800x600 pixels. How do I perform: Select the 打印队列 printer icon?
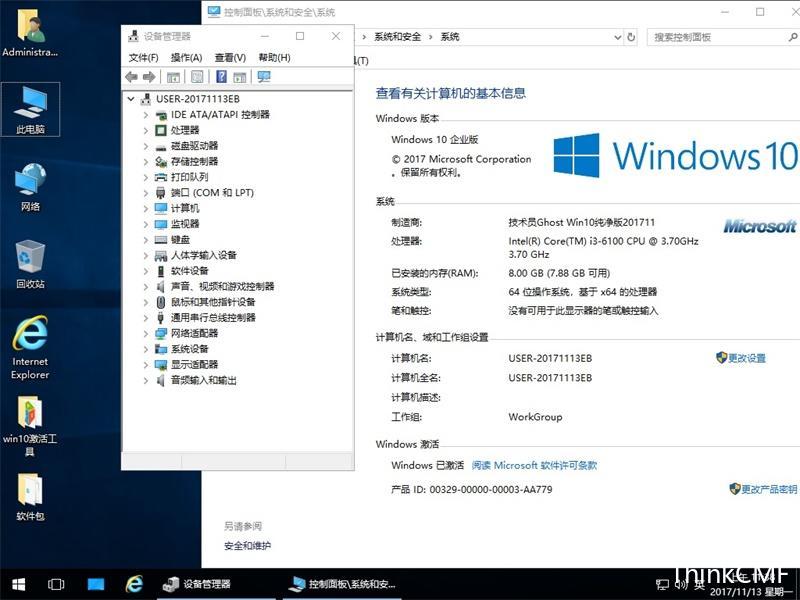[161, 177]
